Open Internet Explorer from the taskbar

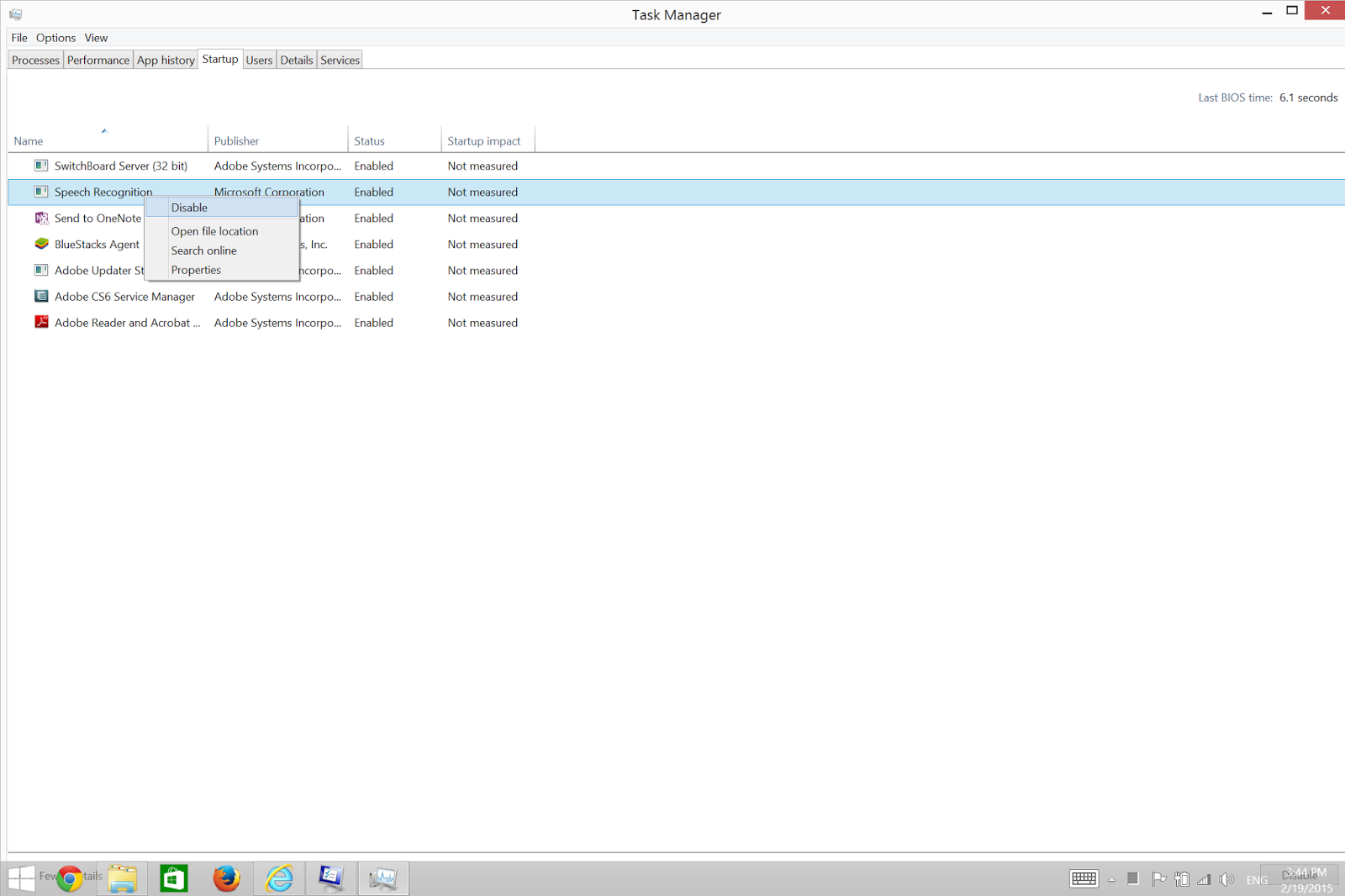point(279,878)
